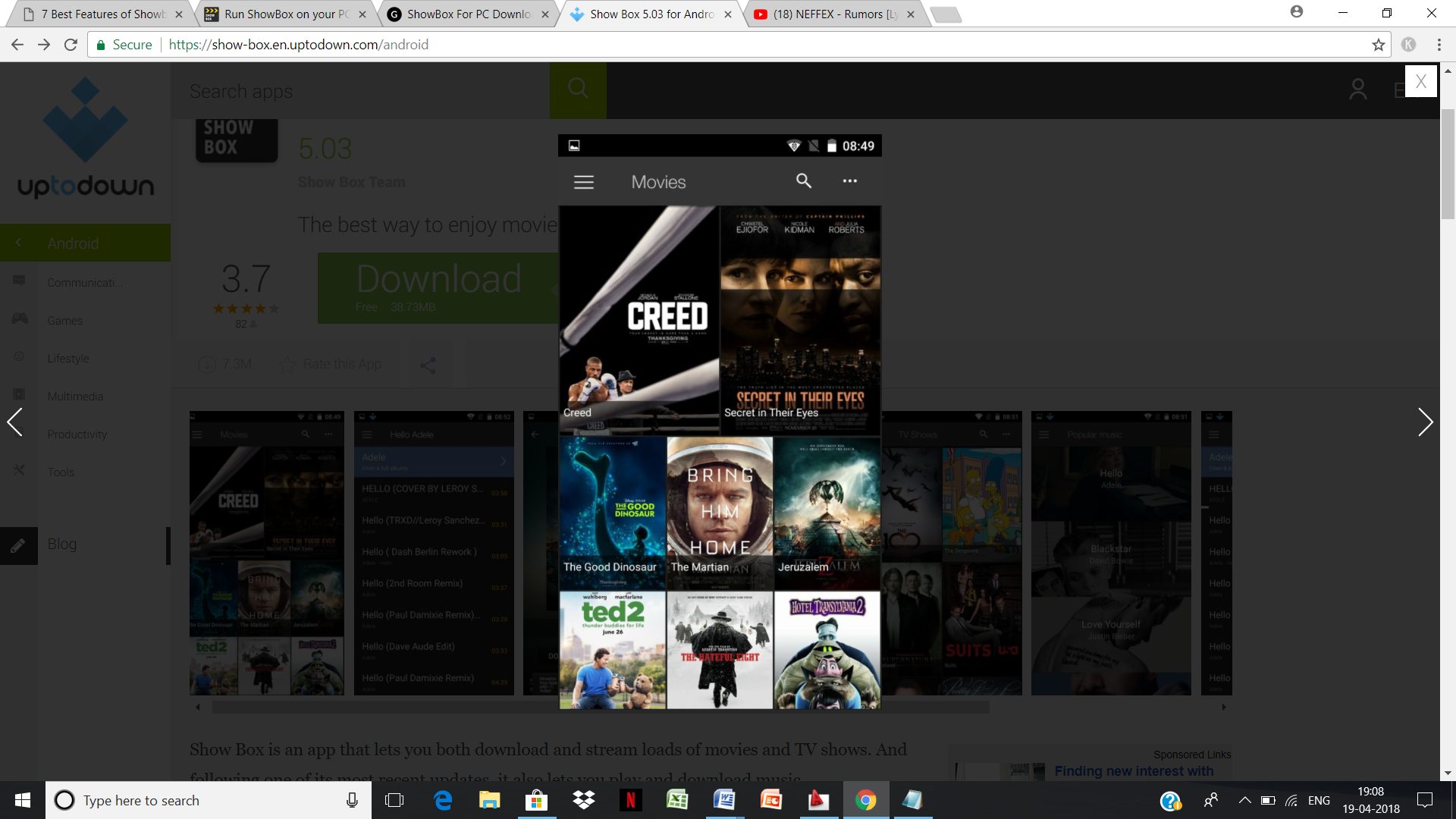The height and width of the screenshot is (819, 1456).
Task: Open the Hello Adele screenshot thumbnail
Action: pos(434,553)
